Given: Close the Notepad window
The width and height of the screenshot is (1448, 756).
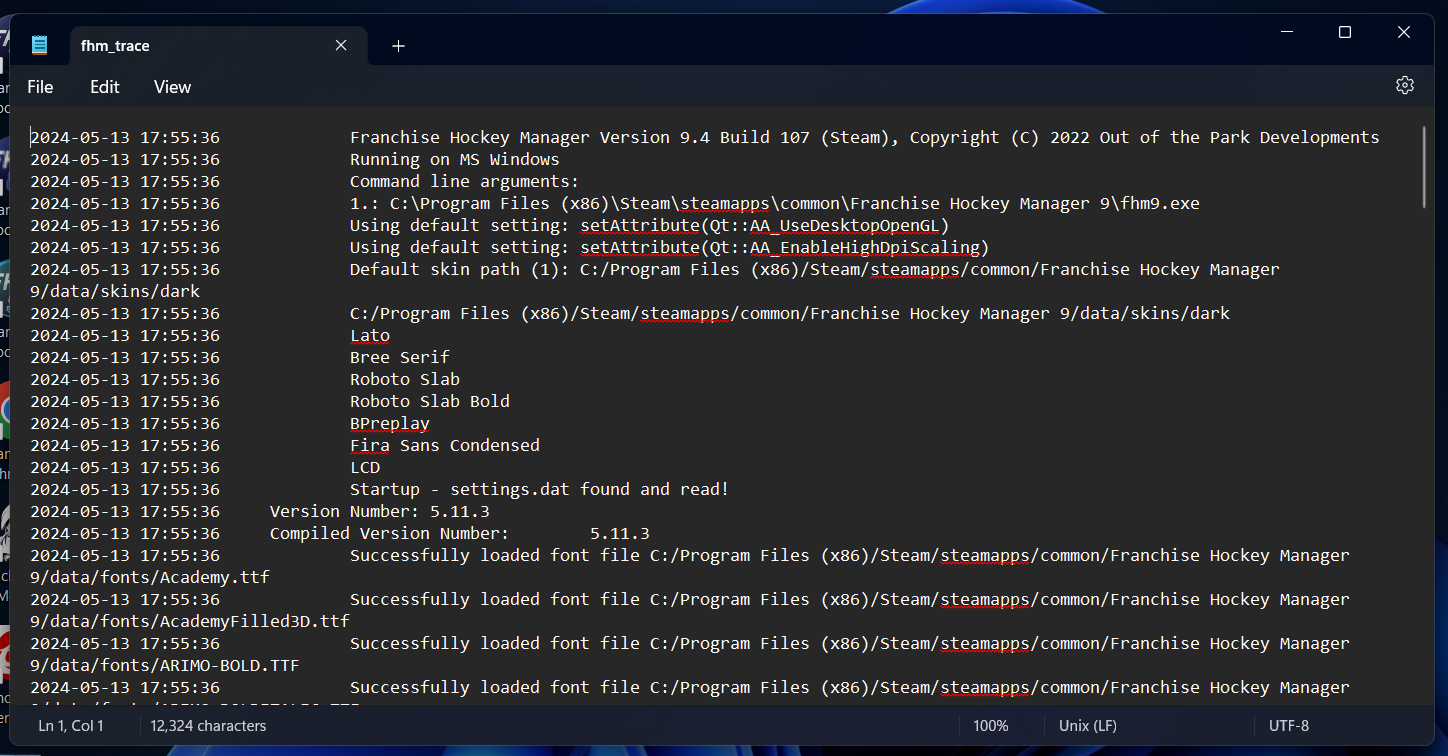Looking at the screenshot, I should click(1404, 33).
